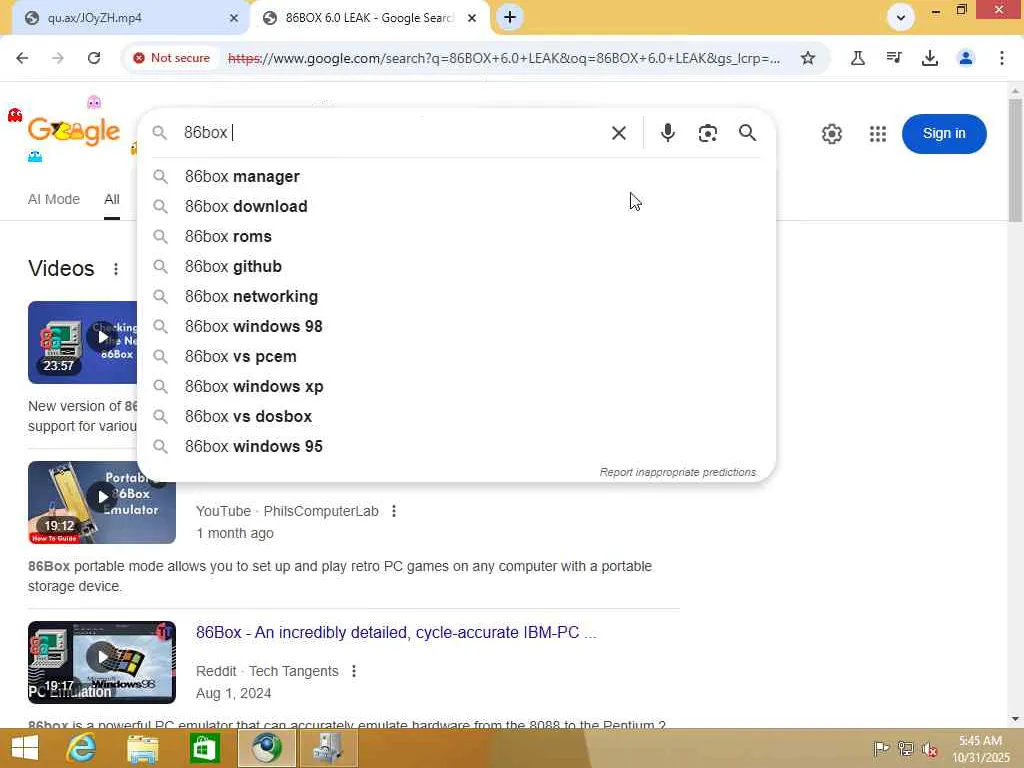Click Report inappropriate predictions link
The height and width of the screenshot is (768, 1024).
coord(677,472)
